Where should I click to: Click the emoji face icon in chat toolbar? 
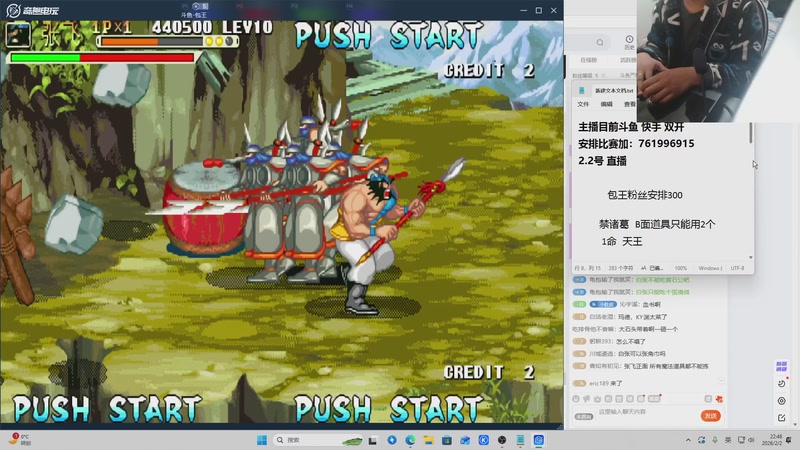coord(576,398)
